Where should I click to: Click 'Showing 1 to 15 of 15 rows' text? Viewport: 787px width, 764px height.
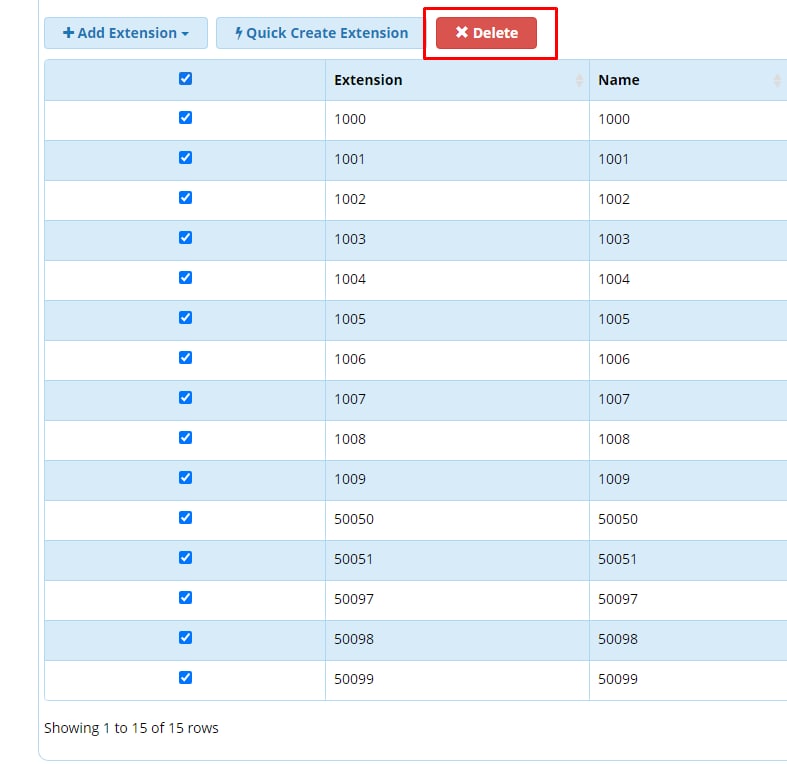coord(132,728)
